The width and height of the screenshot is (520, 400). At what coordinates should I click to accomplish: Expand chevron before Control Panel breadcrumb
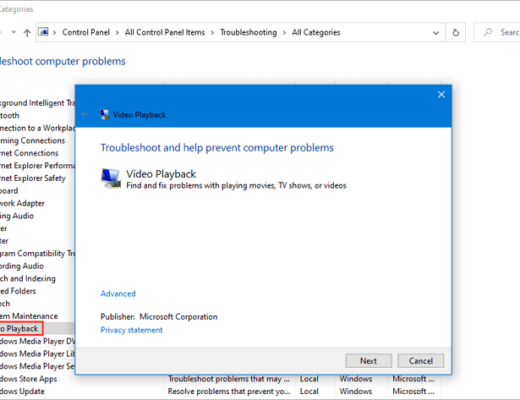(x=55, y=33)
